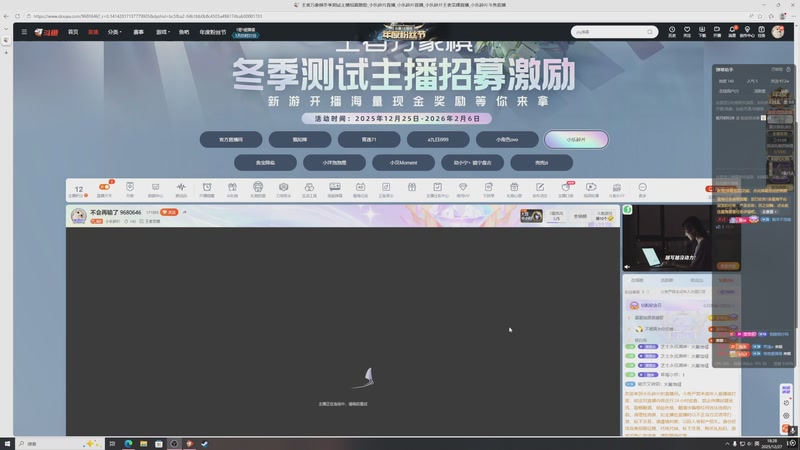Open Task View on the taskbar

112,443
